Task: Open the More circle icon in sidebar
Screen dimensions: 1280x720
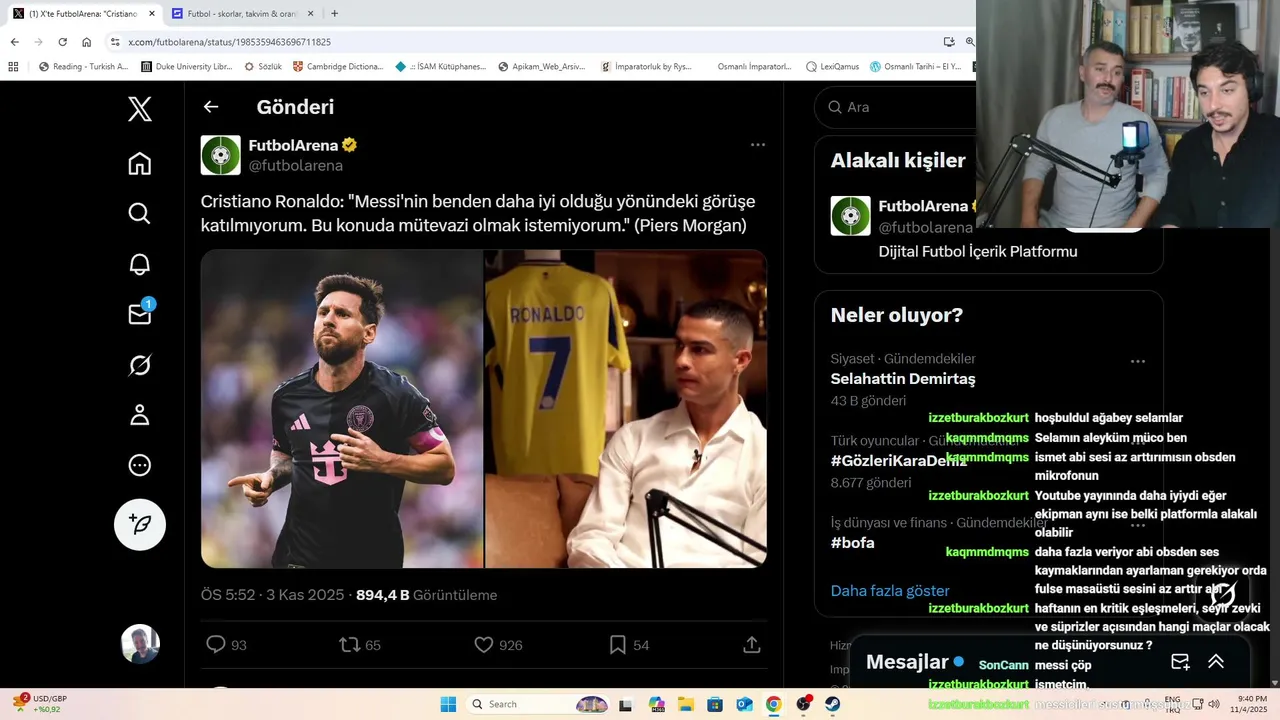Action: tap(140, 465)
